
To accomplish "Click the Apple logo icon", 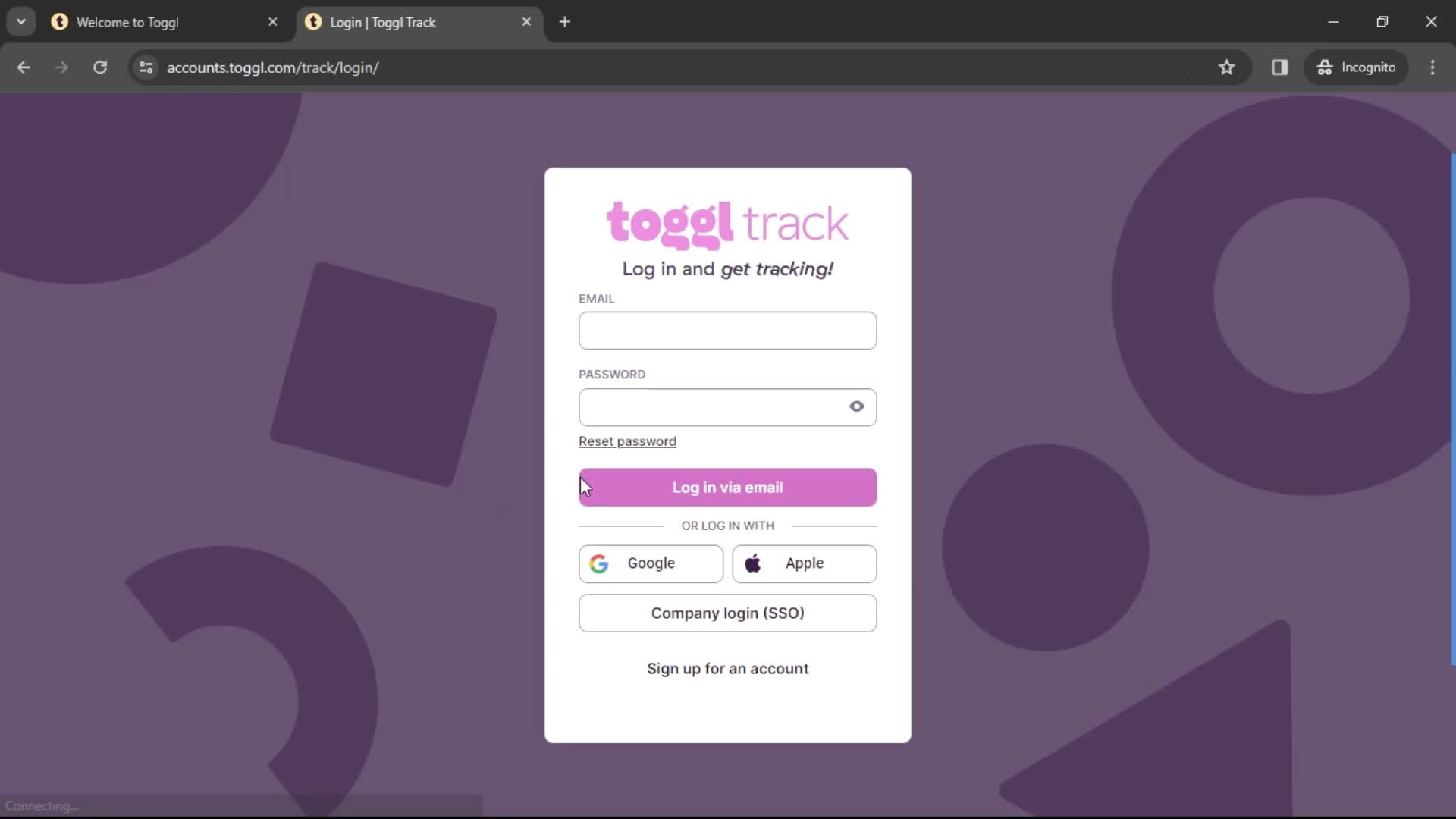I will 753,563.
